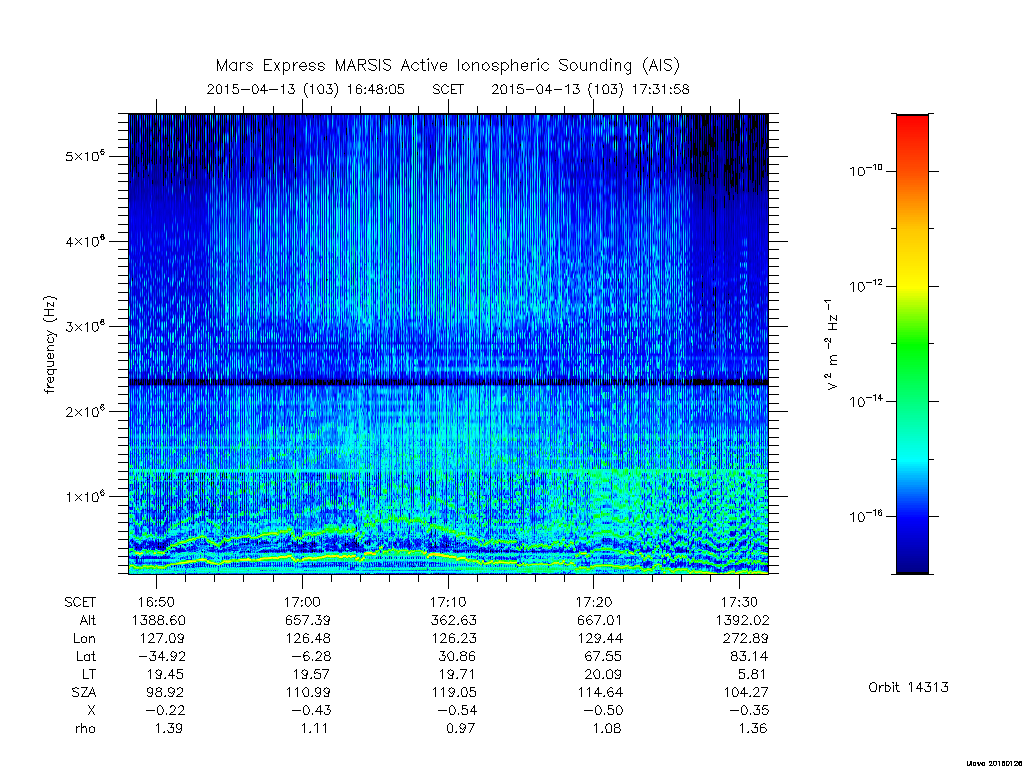
Task: Click the 5×10⁶ frequency axis label
Action: click(x=86, y=156)
